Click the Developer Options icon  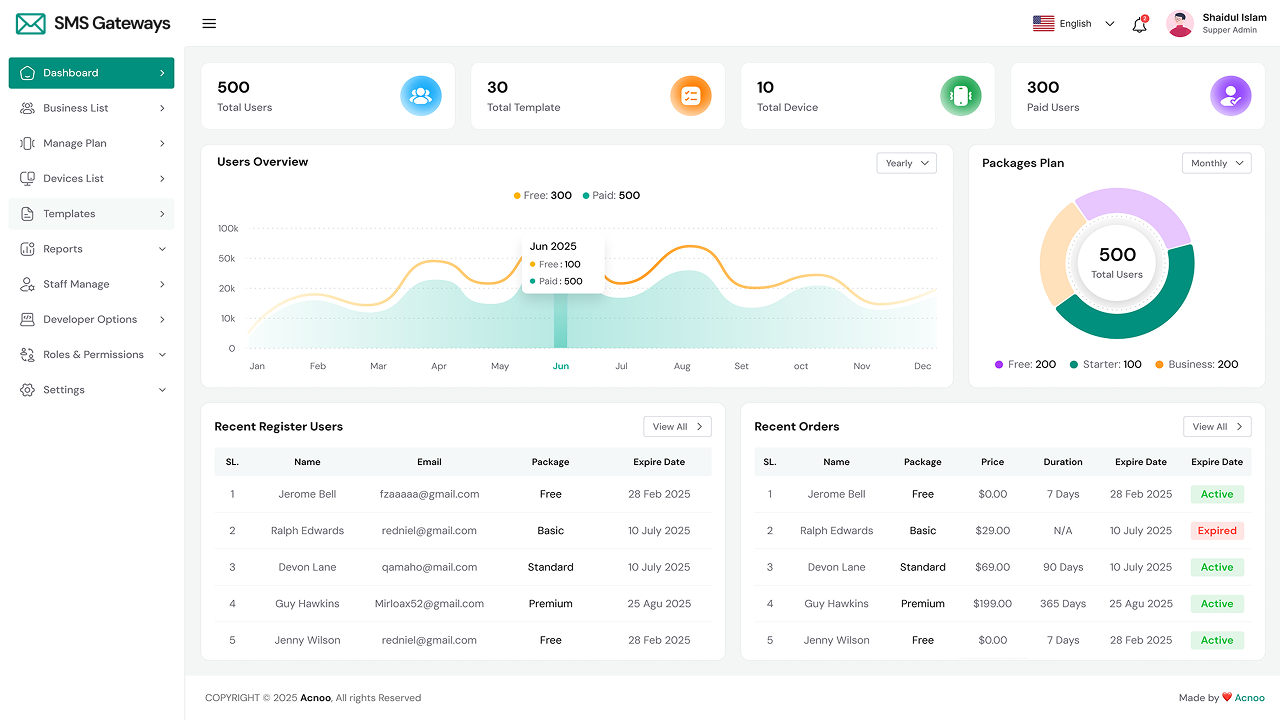point(27,320)
